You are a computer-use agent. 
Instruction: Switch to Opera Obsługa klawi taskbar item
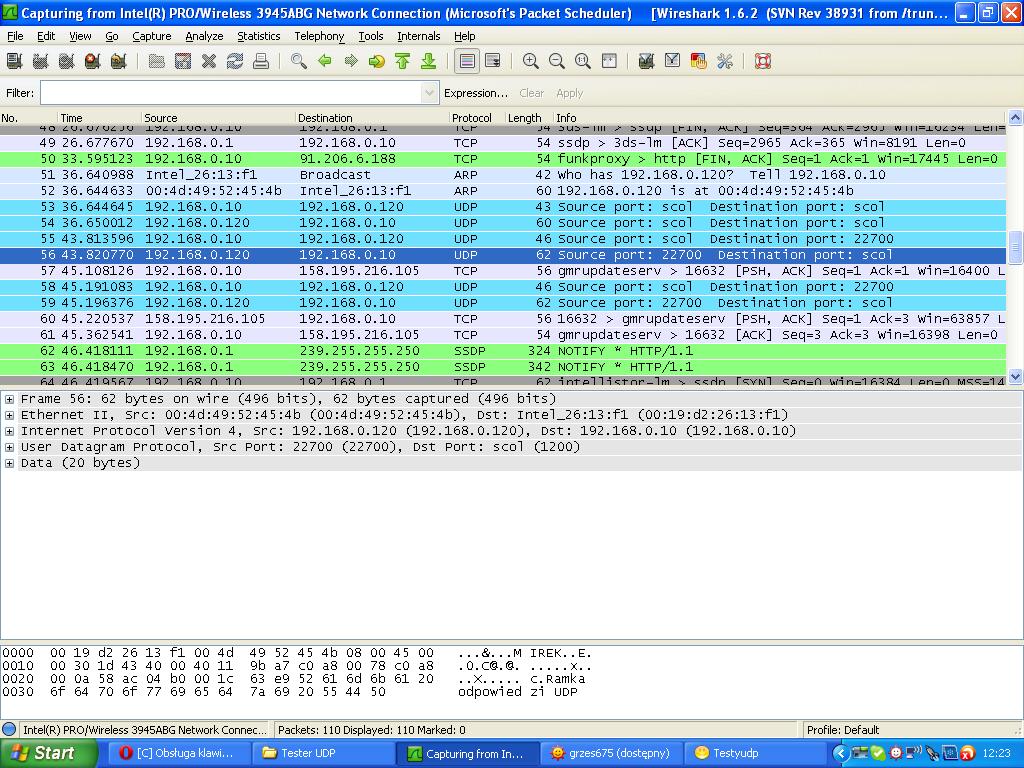click(178, 754)
